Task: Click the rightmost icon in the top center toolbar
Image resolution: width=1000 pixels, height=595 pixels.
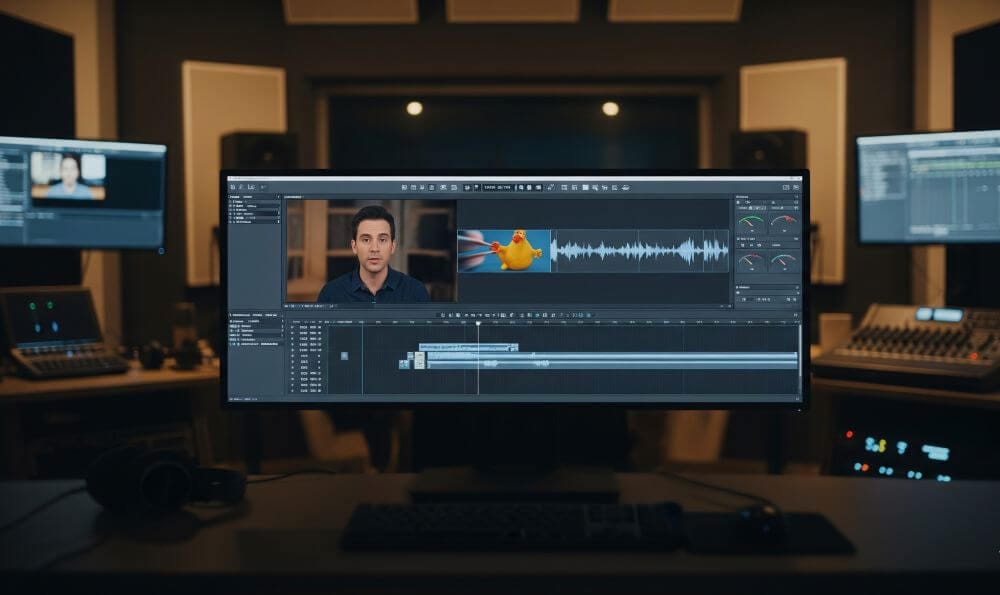Action: [625, 187]
